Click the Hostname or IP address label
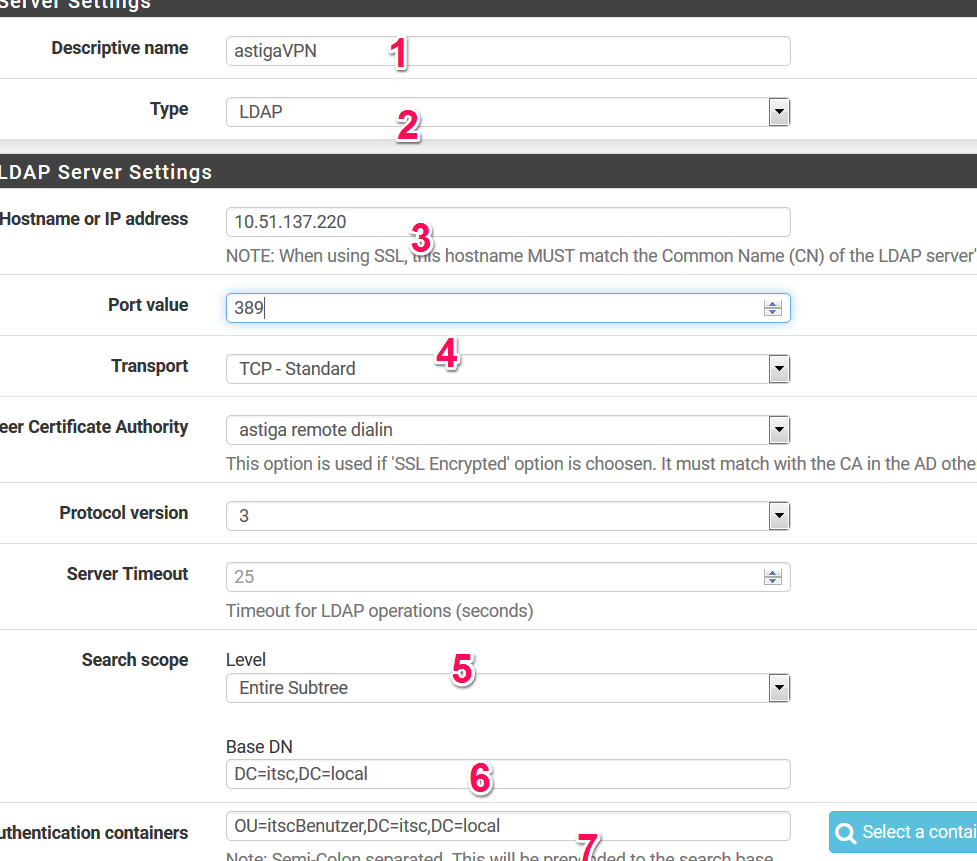 (94, 219)
